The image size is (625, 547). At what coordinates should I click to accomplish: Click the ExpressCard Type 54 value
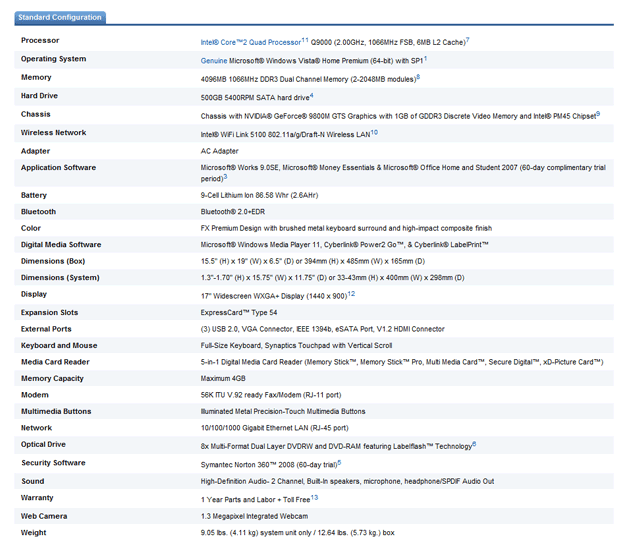(x=239, y=313)
